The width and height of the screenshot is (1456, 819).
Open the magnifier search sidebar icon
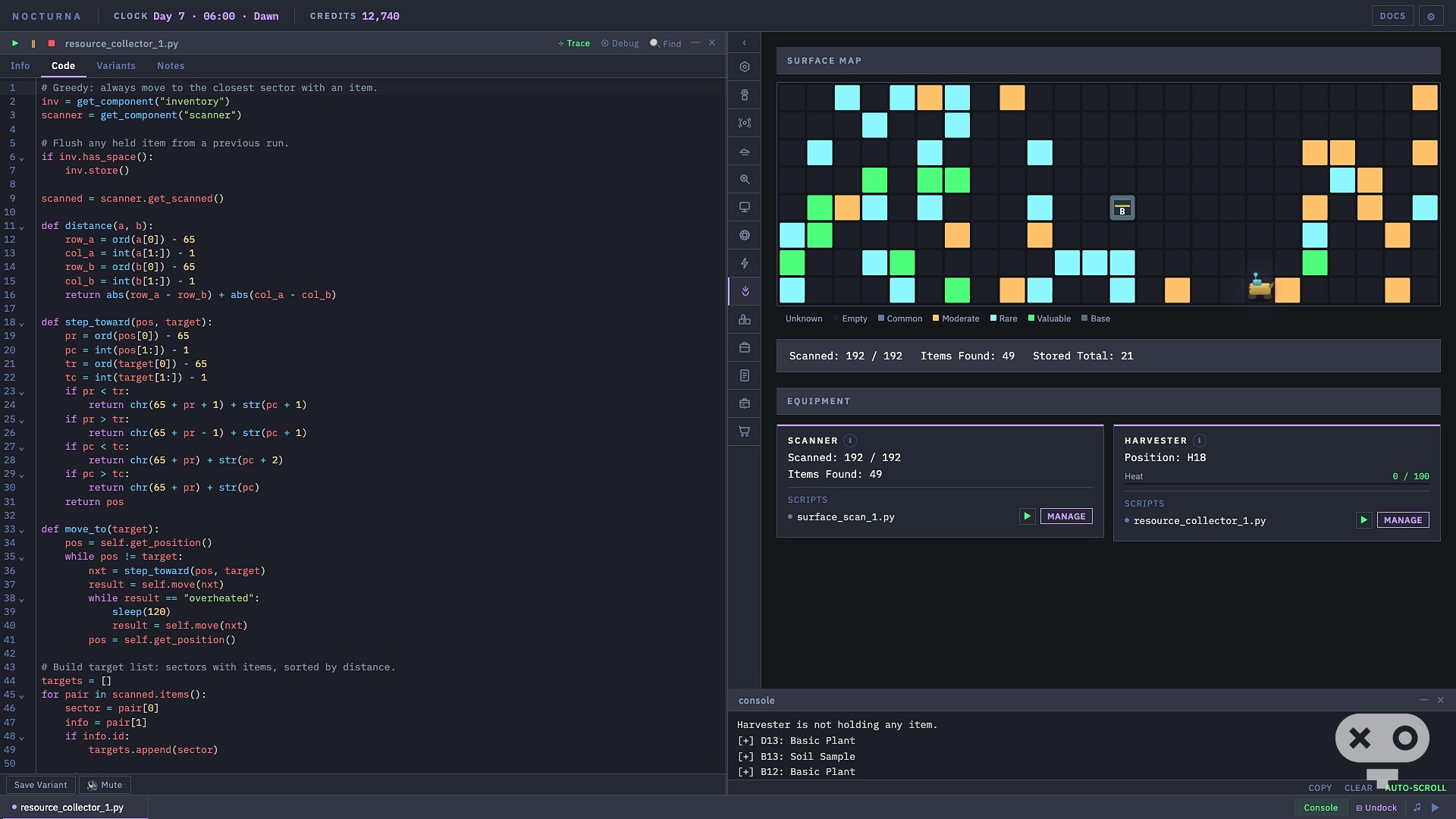click(745, 179)
